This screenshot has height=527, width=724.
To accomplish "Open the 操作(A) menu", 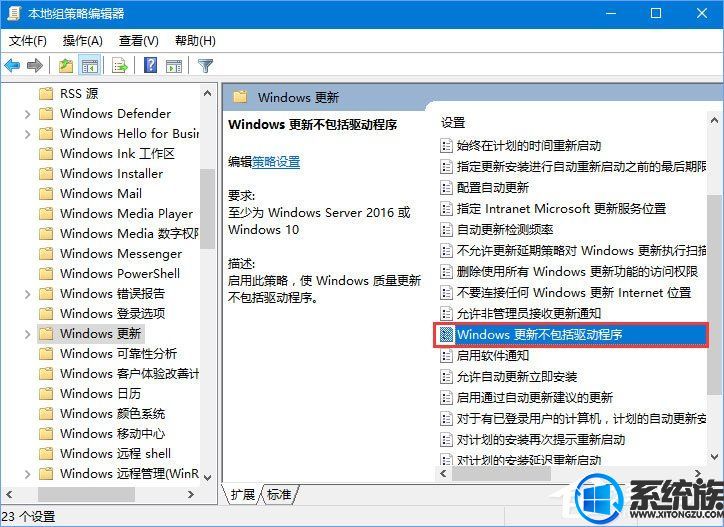I will click(x=83, y=41).
